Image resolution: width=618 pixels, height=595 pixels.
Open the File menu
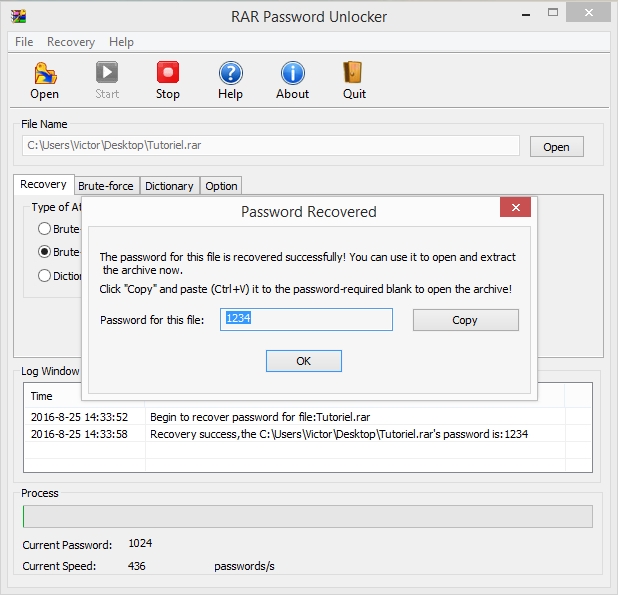[x=24, y=42]
